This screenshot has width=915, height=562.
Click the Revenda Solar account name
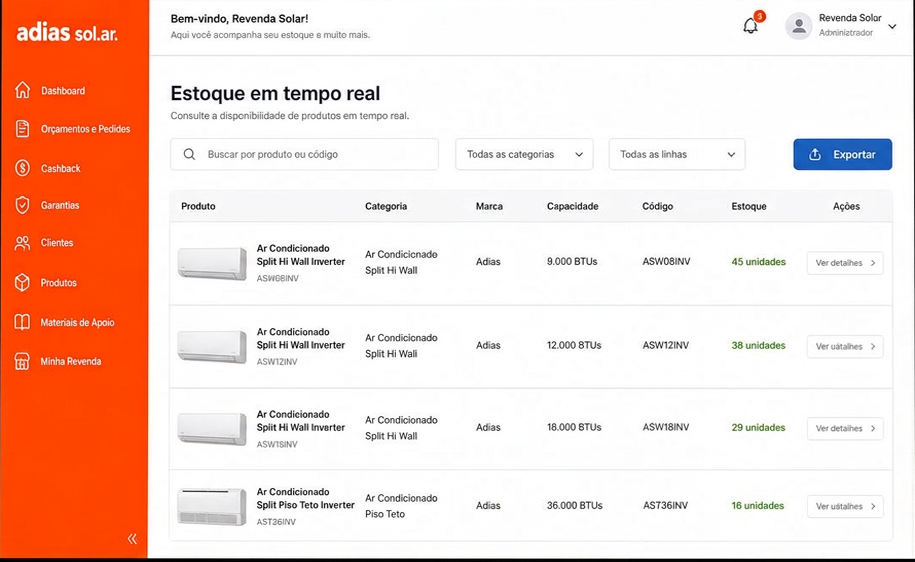(850, 18)
